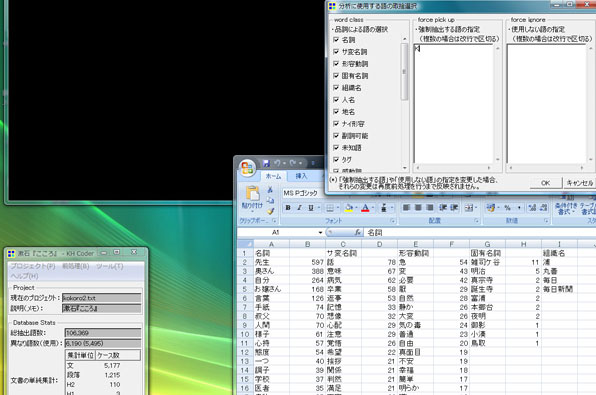Open the Clipboard group dialog launcher
This screenshot has width=596, height=395.
pyautogui.click(x=274, y=221)
